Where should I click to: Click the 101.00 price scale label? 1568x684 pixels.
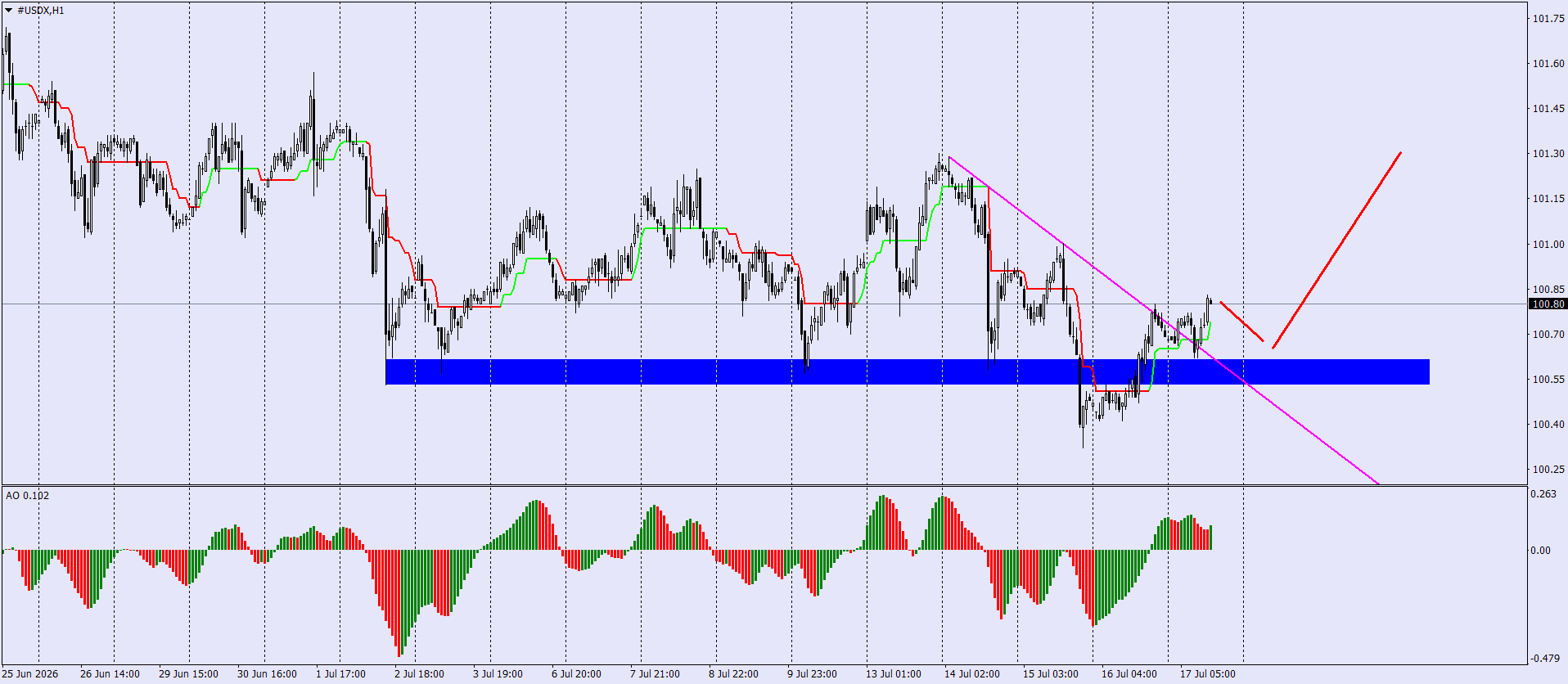(1548, 245)
